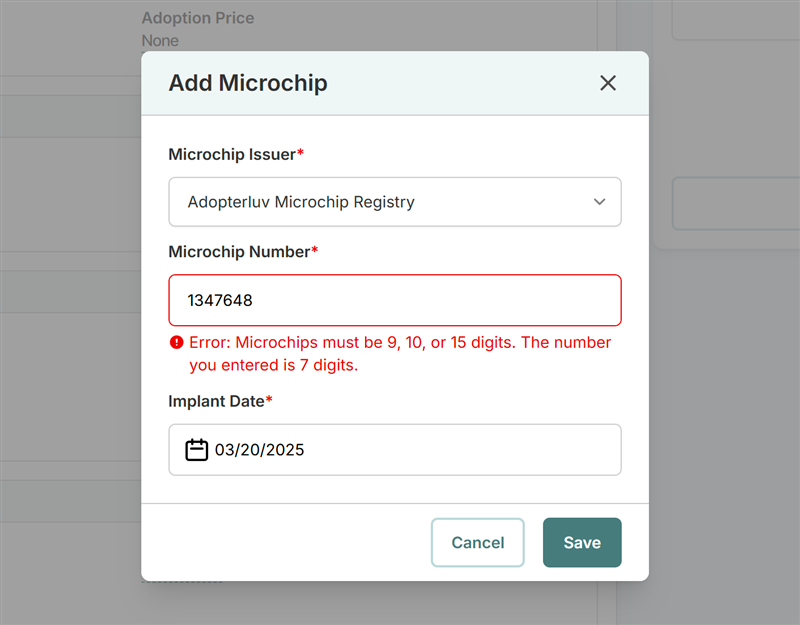Open the Implant Date calendar icon
This screenshot has height=625, width=800.
click(196, 449)
